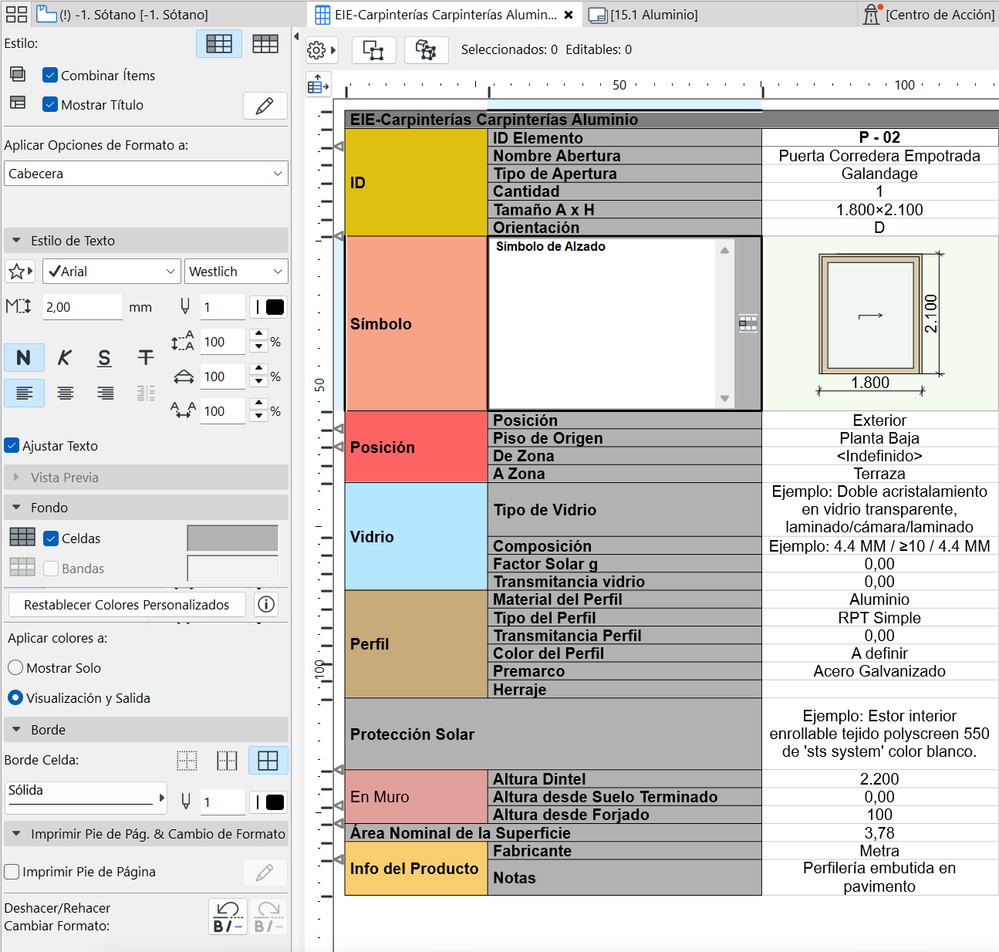This screenshot has width=999, height=952.
Task: Center-align the text
Action: 65,393
